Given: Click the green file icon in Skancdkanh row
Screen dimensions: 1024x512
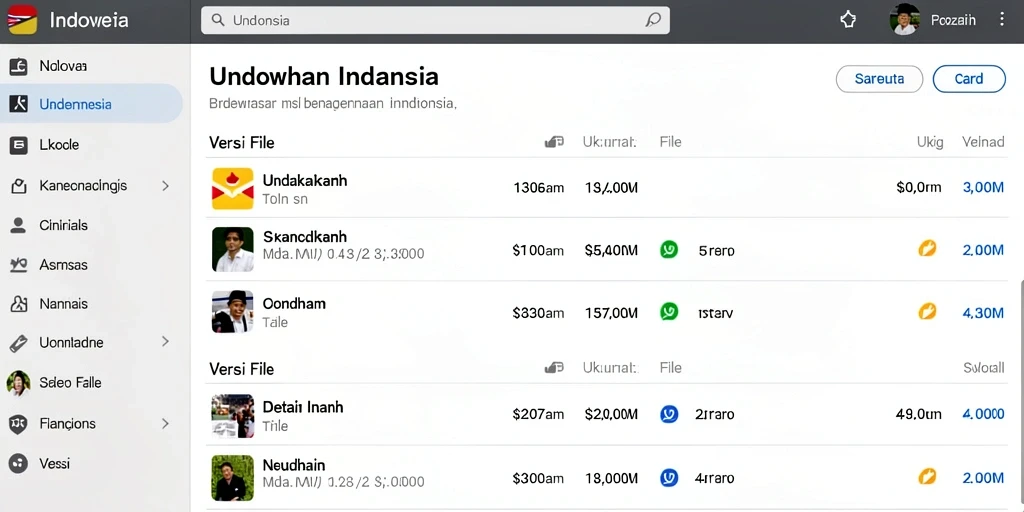Looking at the screenshot, I should tap(669, 249).
